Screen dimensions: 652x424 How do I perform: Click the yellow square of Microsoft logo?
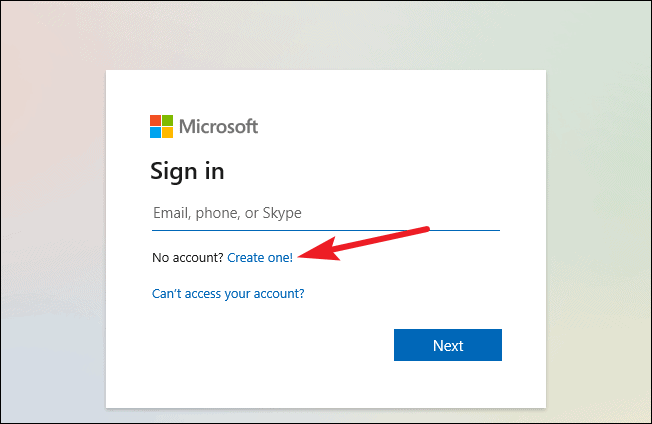168,133
